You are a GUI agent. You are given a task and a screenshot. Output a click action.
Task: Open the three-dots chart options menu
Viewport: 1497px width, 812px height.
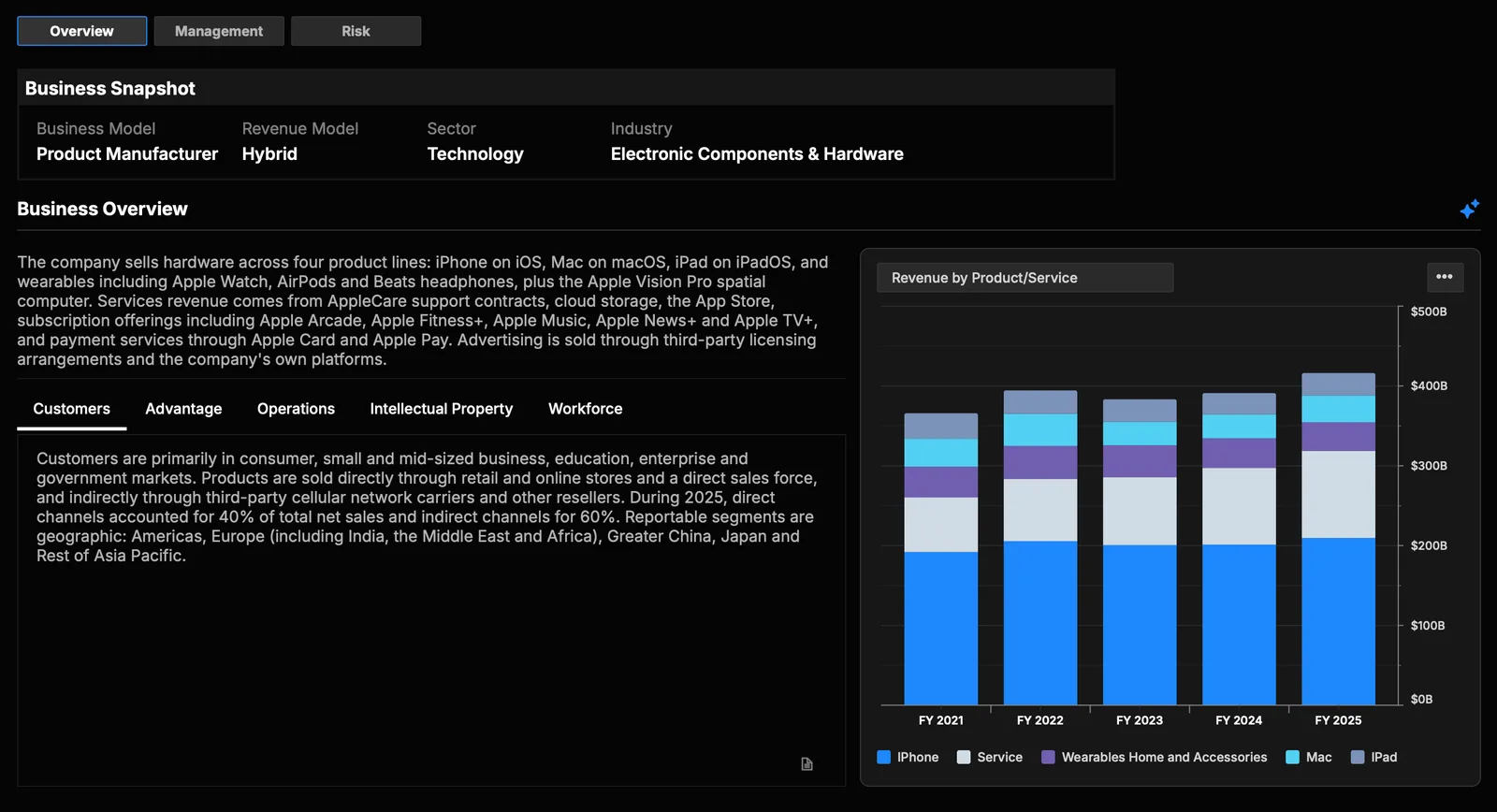tap(1445, 277)
